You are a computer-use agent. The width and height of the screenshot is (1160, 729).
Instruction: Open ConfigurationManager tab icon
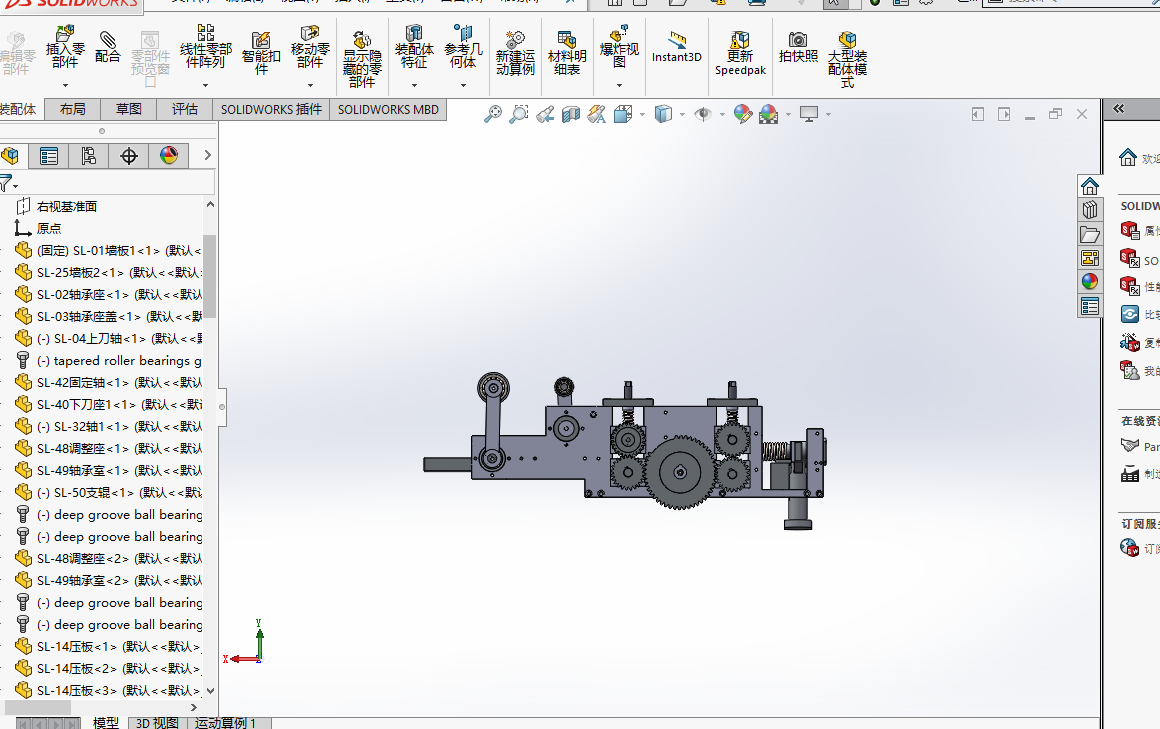tap(89, 155)
